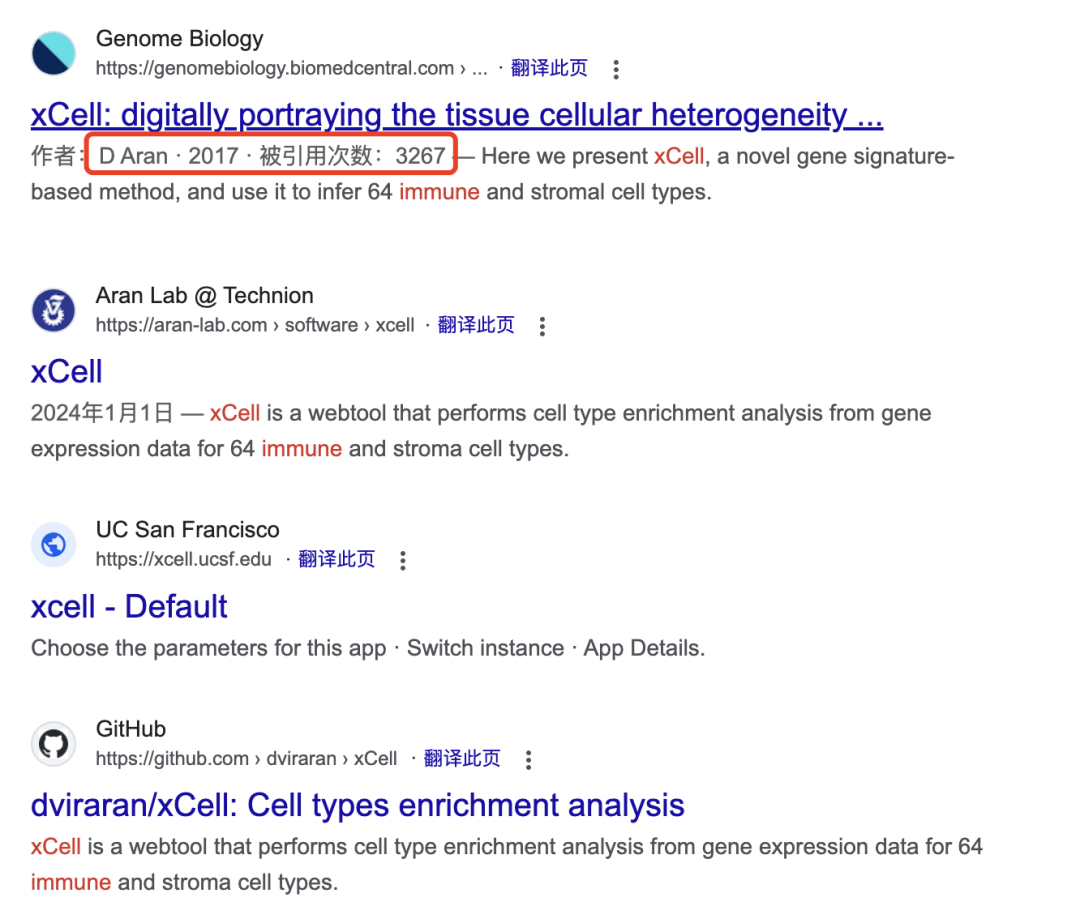This screenshot has height=919, width=1080.
Task: Click the GitHub octocat favicon
Action: [x=54, y=744]
